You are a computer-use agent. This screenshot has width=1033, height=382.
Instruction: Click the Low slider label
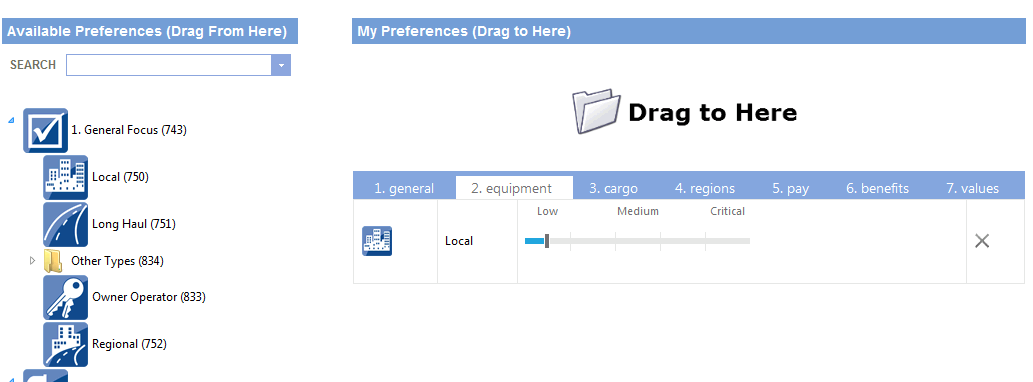click(x=547, y=211)
